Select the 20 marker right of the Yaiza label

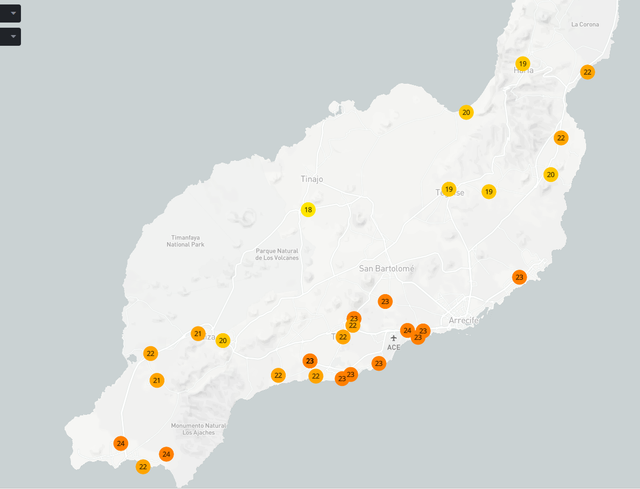tap(222, 340)
